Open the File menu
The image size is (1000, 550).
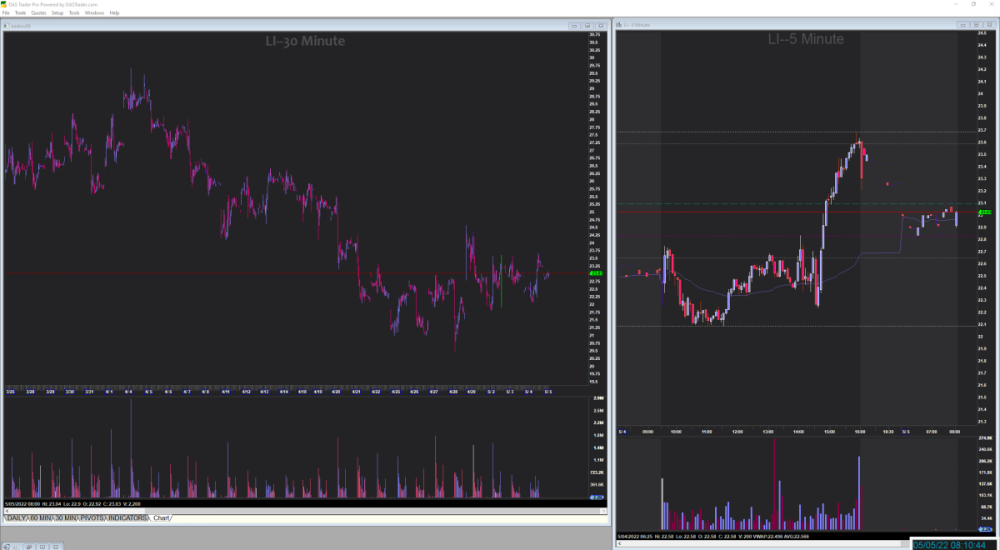tap(6, 13)
